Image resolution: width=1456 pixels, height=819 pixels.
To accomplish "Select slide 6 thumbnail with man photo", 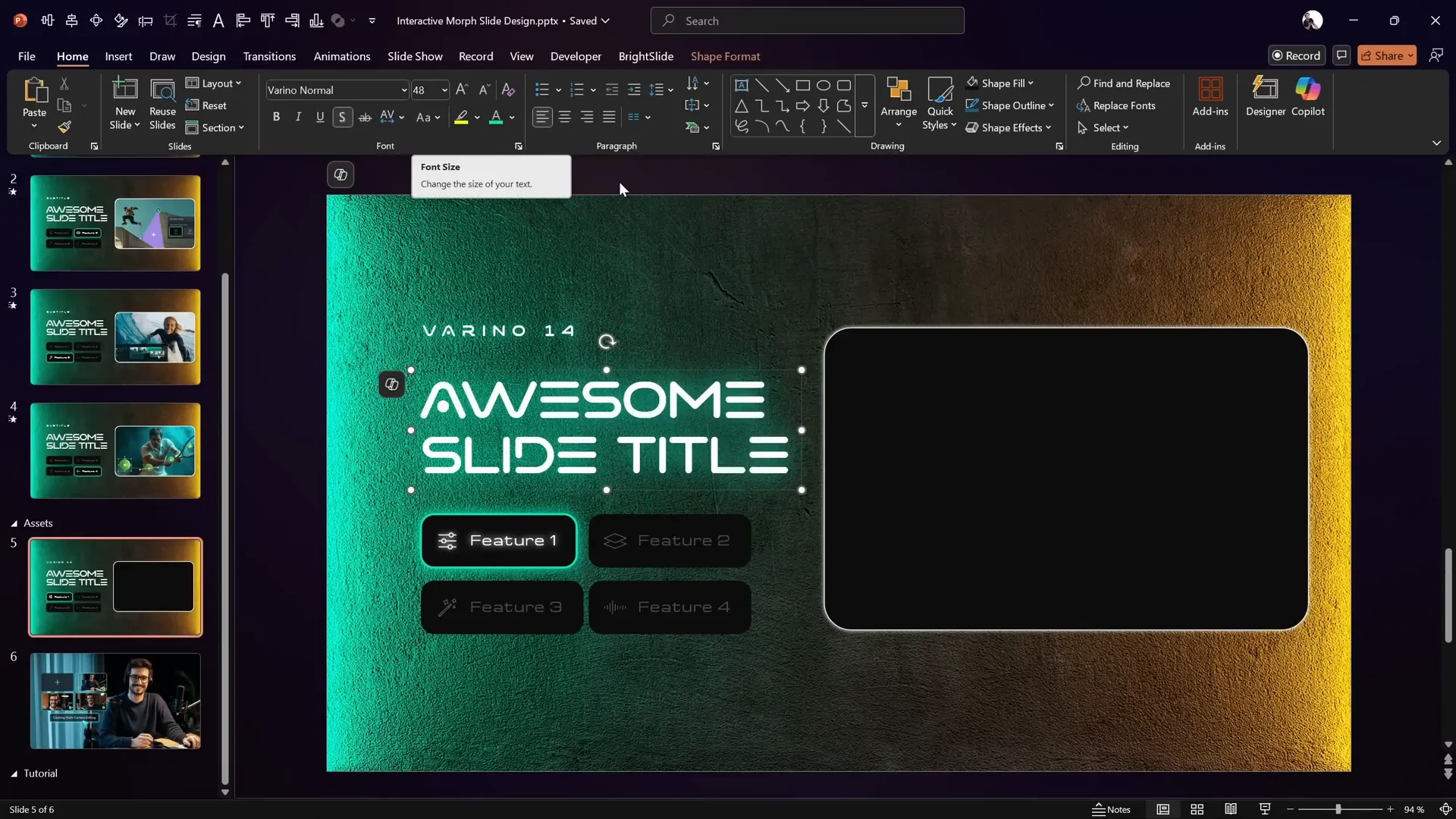I will coord(115,701).
